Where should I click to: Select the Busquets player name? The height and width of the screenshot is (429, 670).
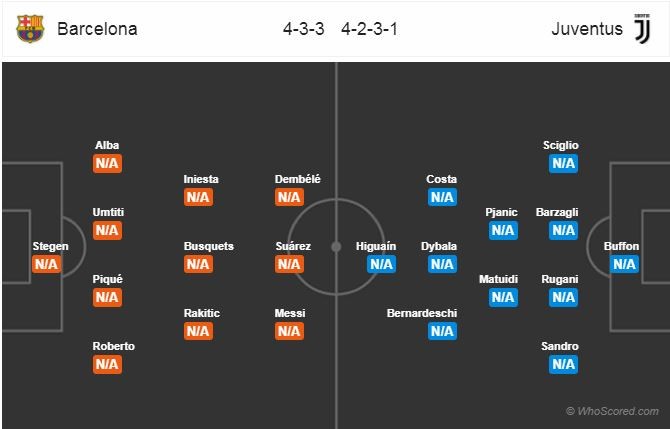209,246
